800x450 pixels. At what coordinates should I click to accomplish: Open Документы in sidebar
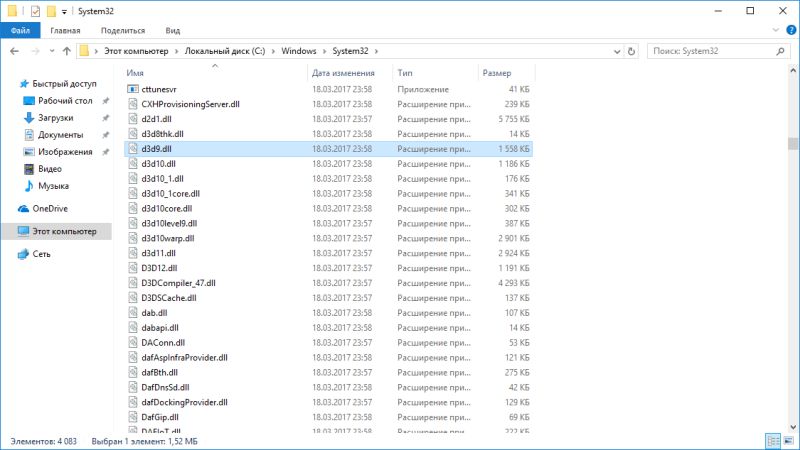[60, 135]
